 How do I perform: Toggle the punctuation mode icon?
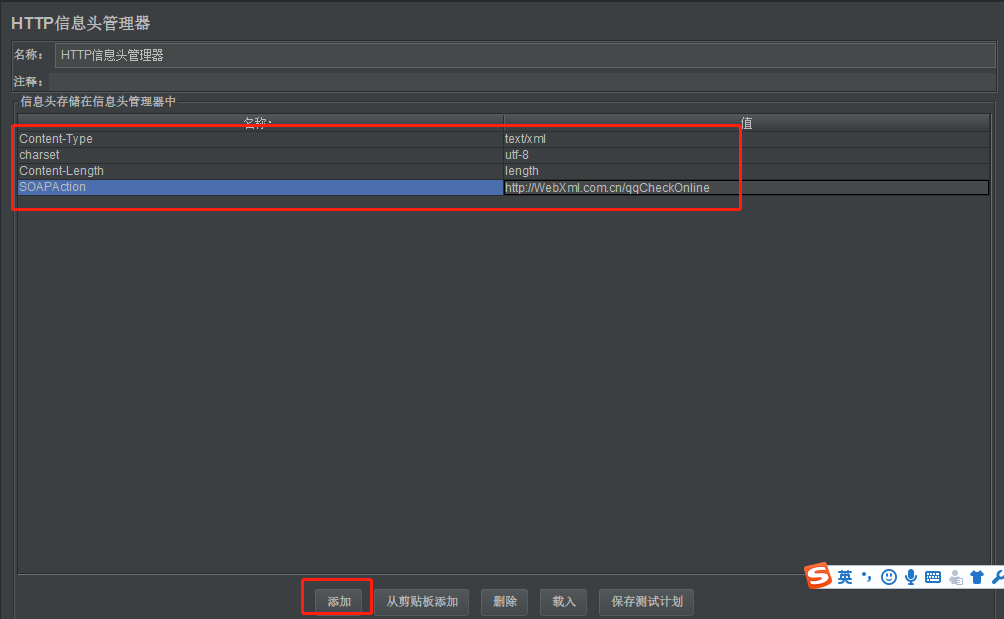click(x=866, y=577)
